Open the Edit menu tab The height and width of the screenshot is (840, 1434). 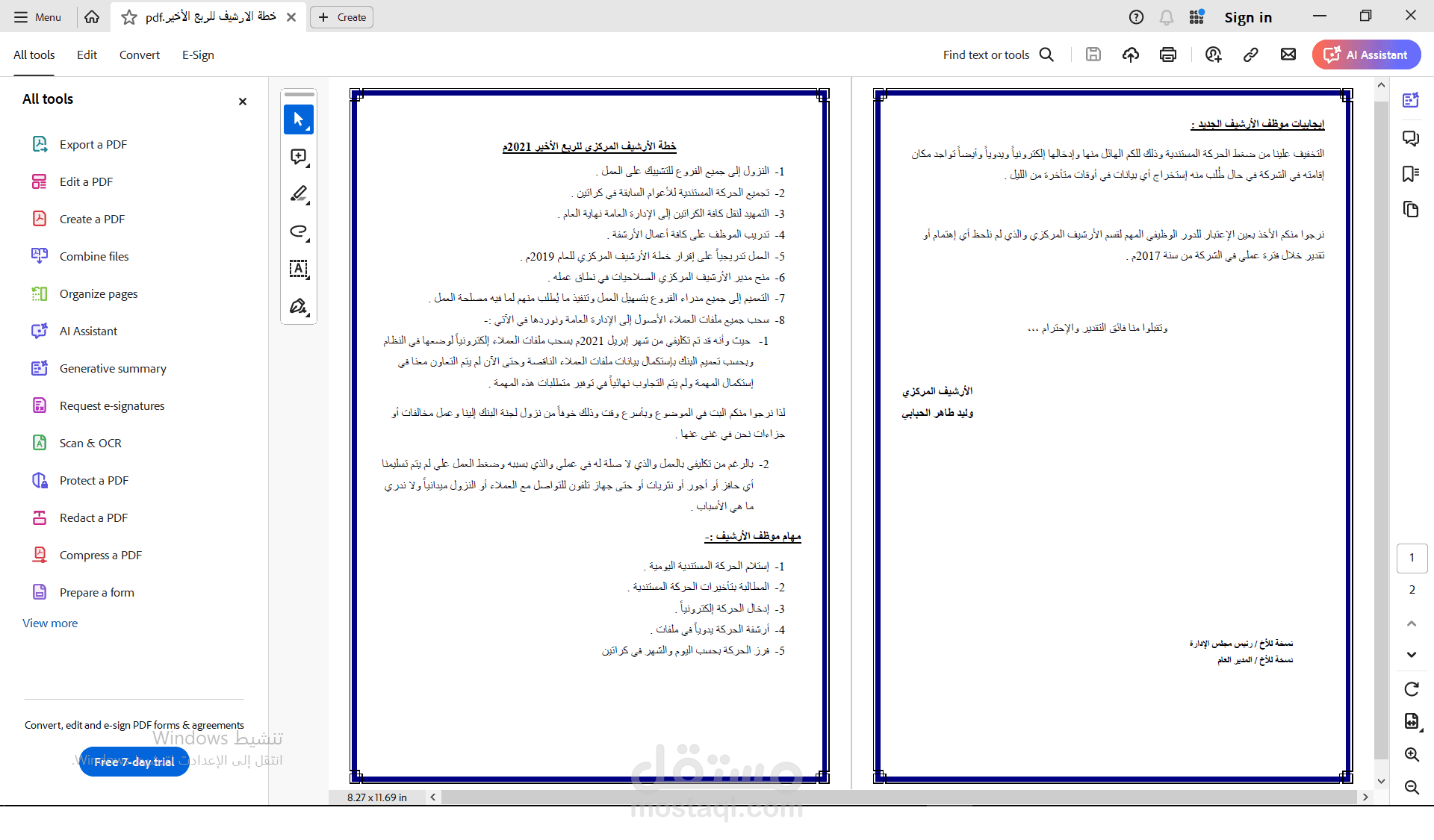(87, 55)
